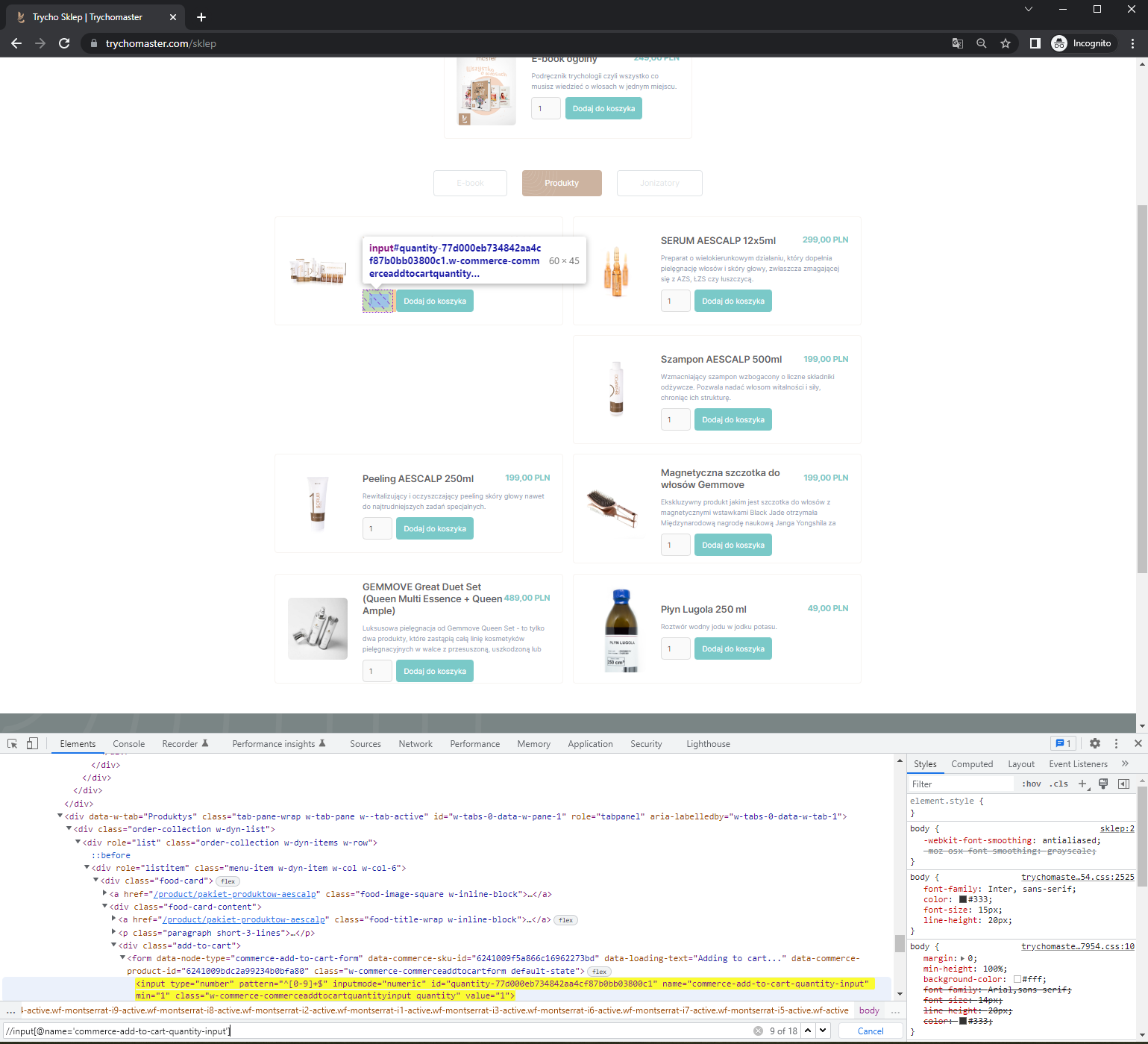1148x1044 pixels.
Task: Open the sklep:2 source link
Action: coord(1117,828)
